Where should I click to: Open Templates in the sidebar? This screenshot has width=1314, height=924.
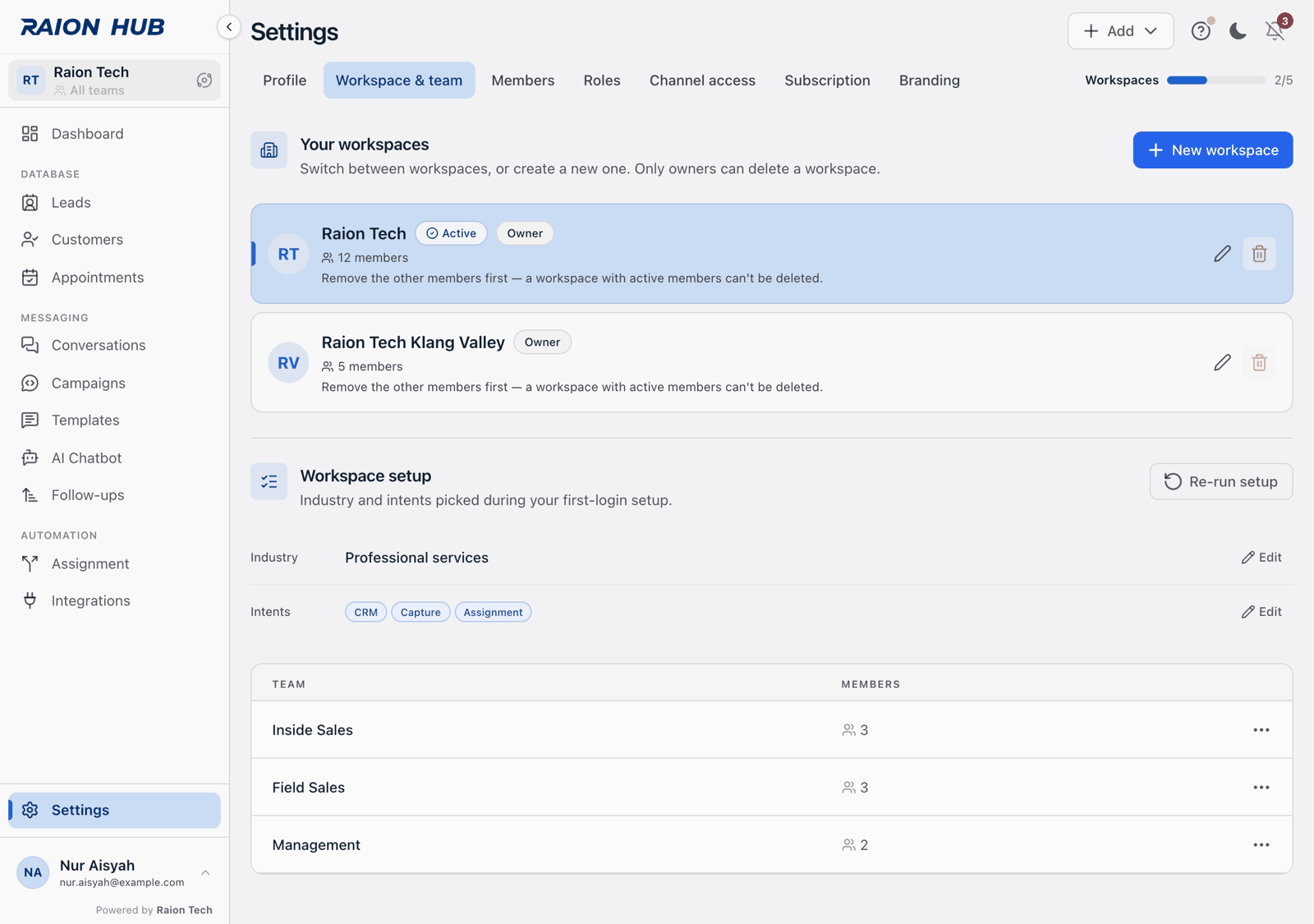pos(114,421)
